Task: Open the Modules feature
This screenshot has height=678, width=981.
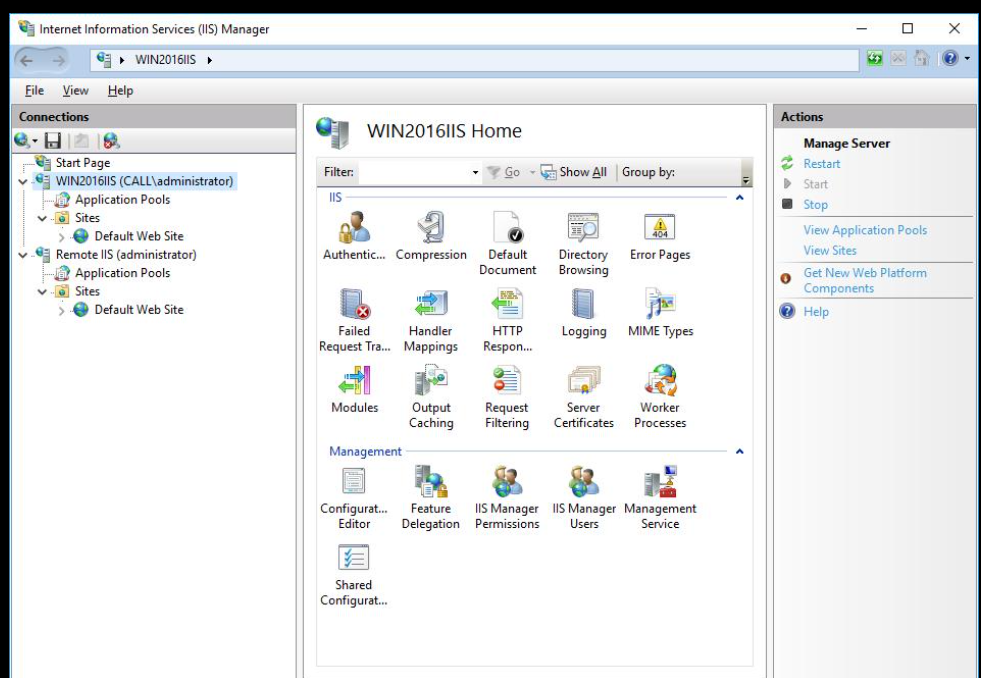Action: (x=355, y=388)
